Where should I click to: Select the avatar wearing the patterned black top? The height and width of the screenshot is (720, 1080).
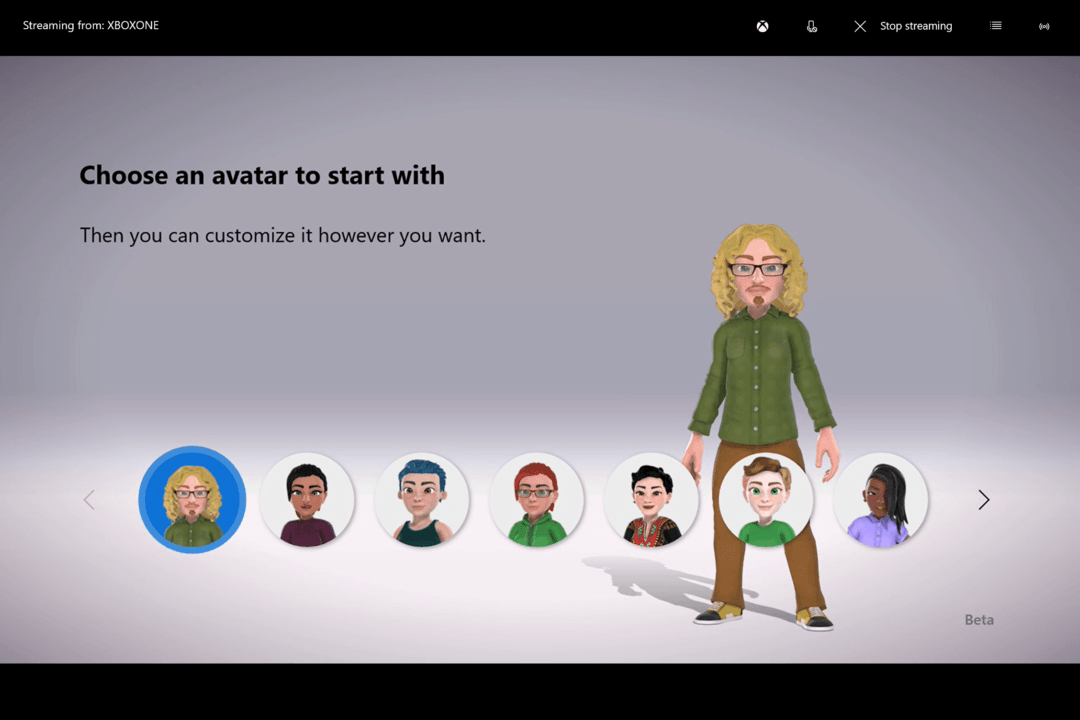pyautogui.click(x=652, y=500)
